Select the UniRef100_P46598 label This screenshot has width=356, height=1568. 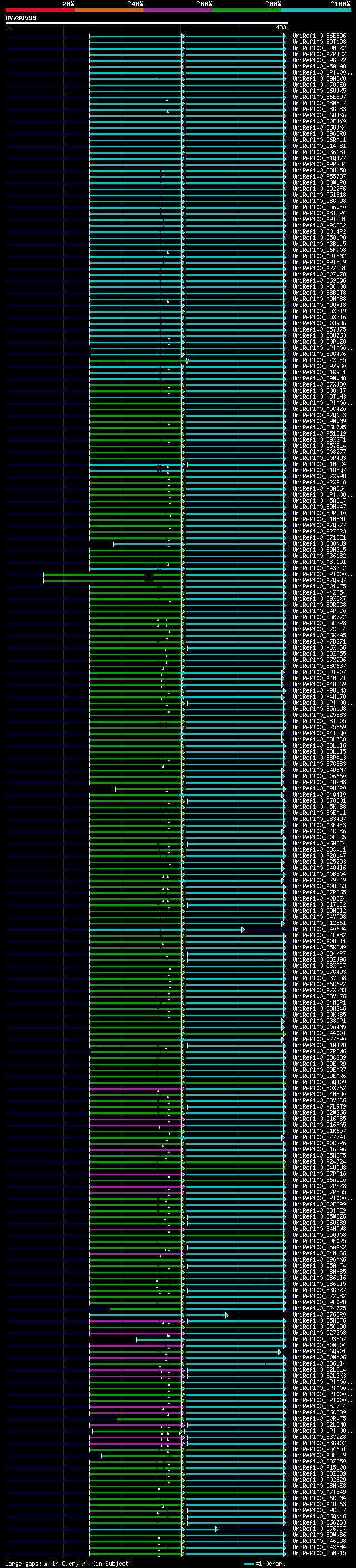tap(319, 1541)
